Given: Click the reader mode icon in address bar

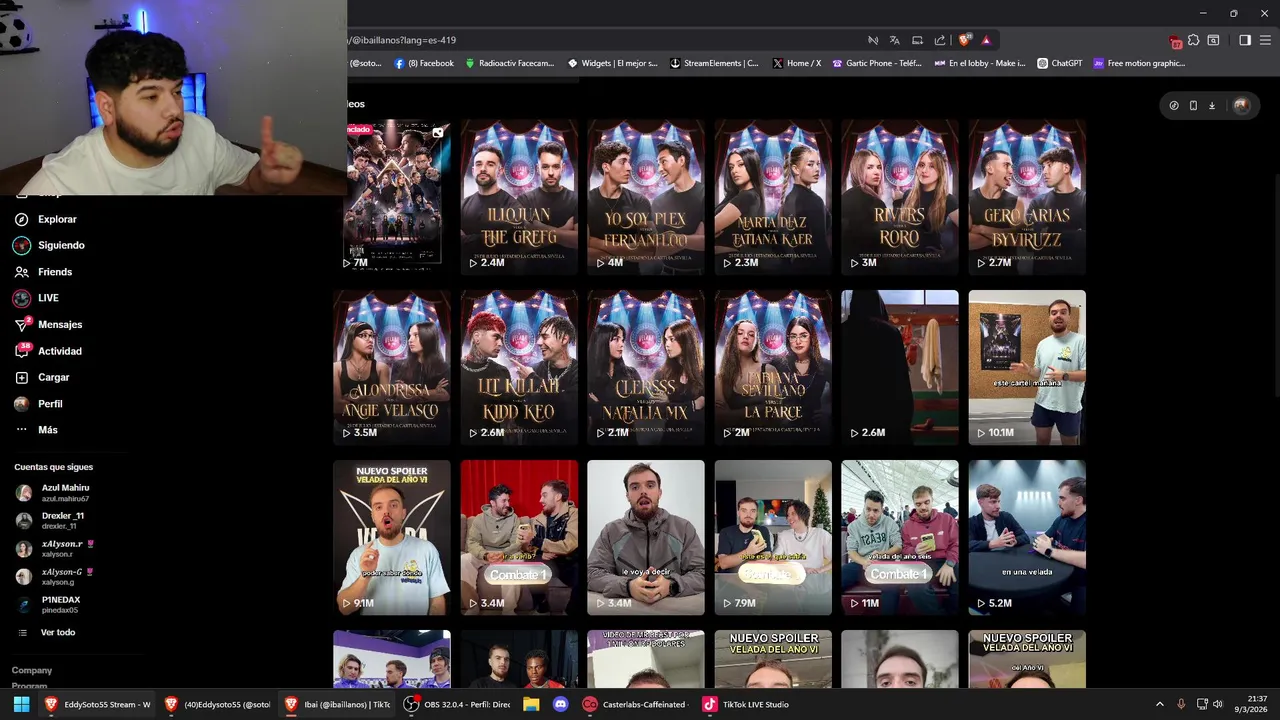Looking at the screenshot, I should [873, 40].
